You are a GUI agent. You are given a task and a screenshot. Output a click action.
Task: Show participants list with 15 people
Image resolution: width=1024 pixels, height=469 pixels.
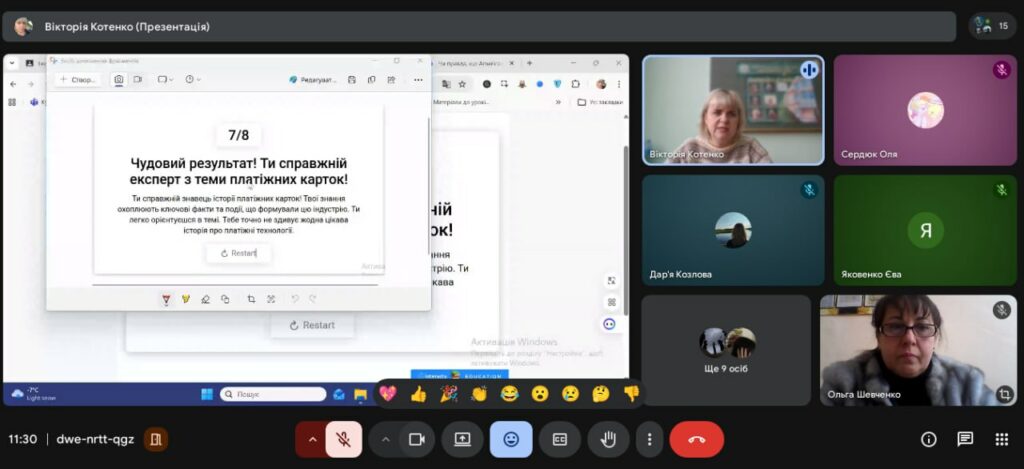992,26
